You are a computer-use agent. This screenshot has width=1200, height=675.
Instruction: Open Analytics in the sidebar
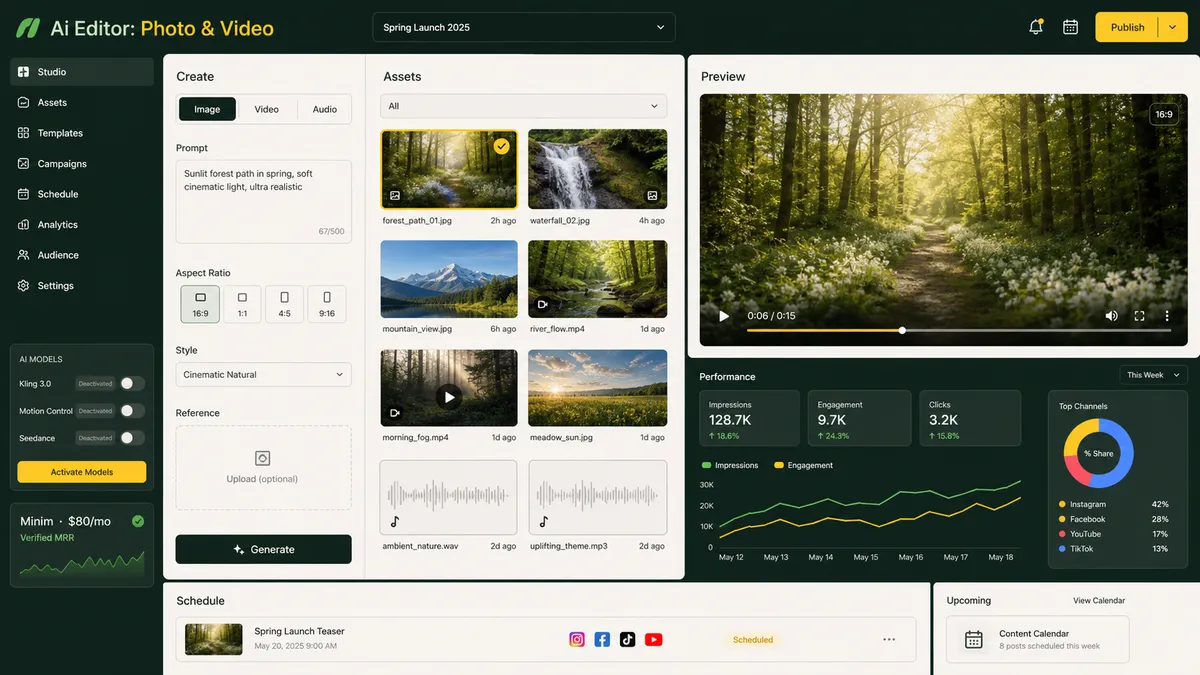pos(82,225)
